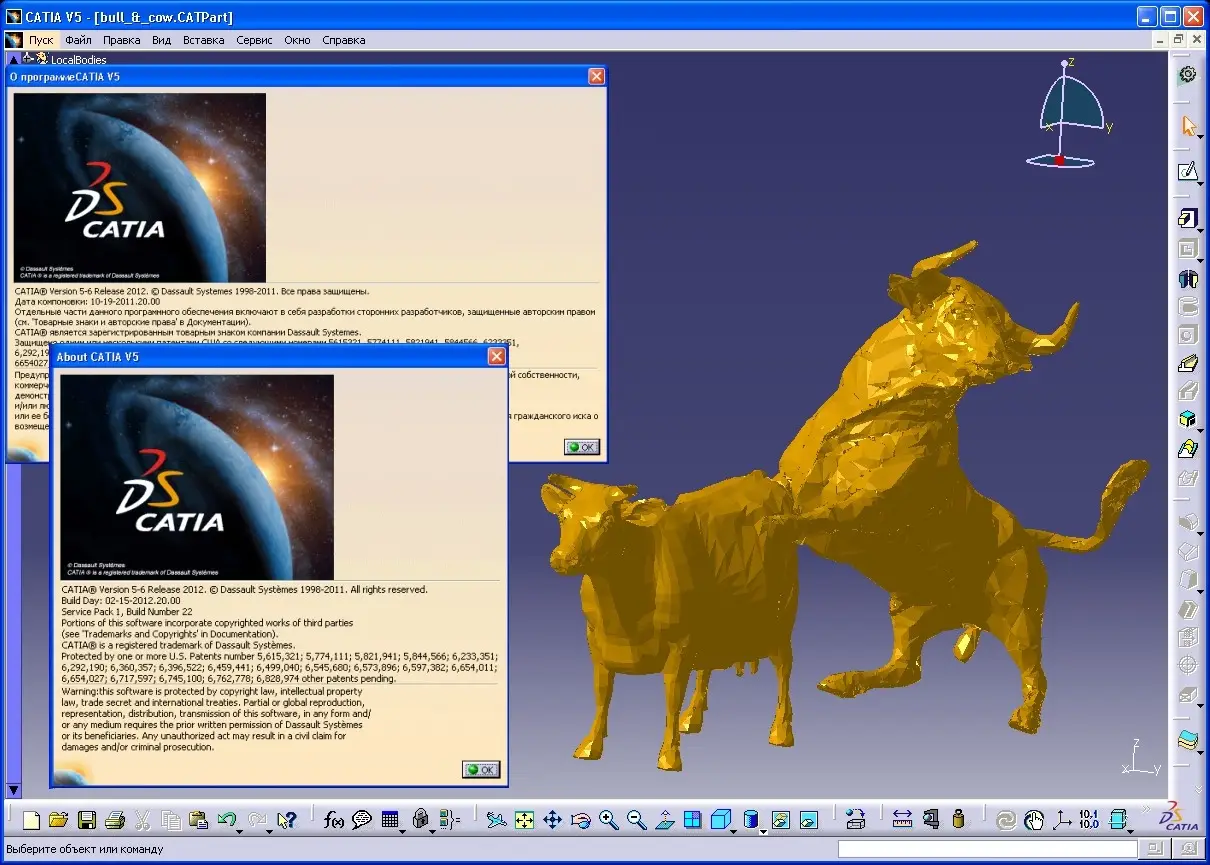Open the workbench gear icon

coord(1188,74)
